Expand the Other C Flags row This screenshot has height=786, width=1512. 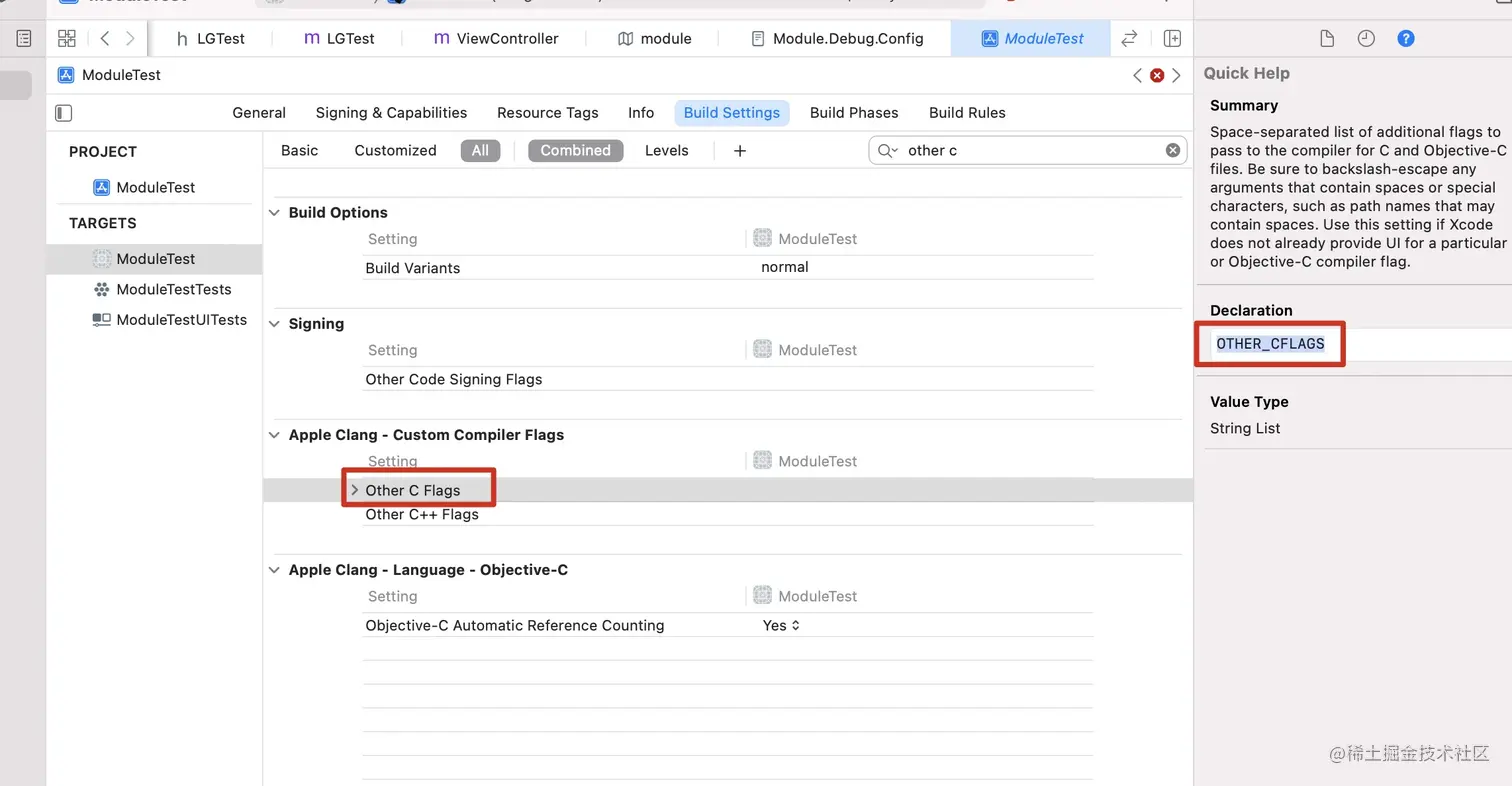(x=354, y=490)
